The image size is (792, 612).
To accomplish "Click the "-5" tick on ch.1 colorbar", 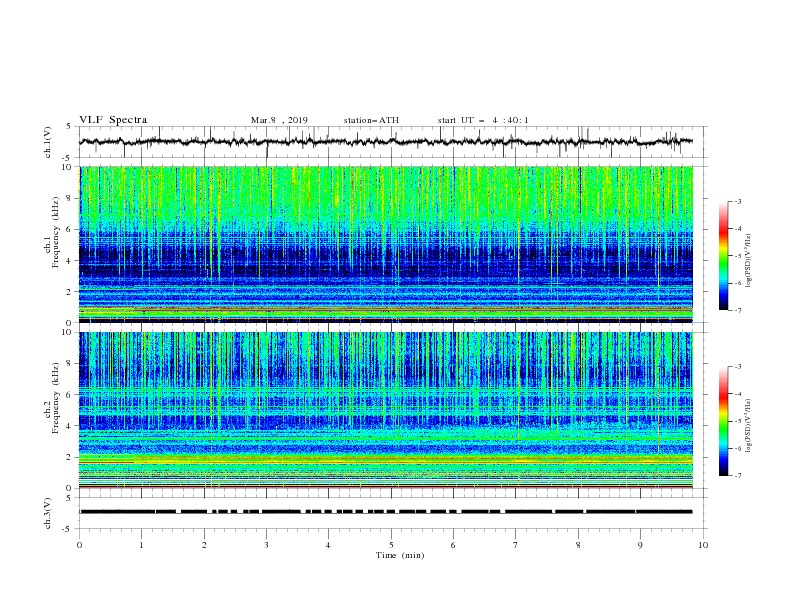I will click(x=737, y=256).
